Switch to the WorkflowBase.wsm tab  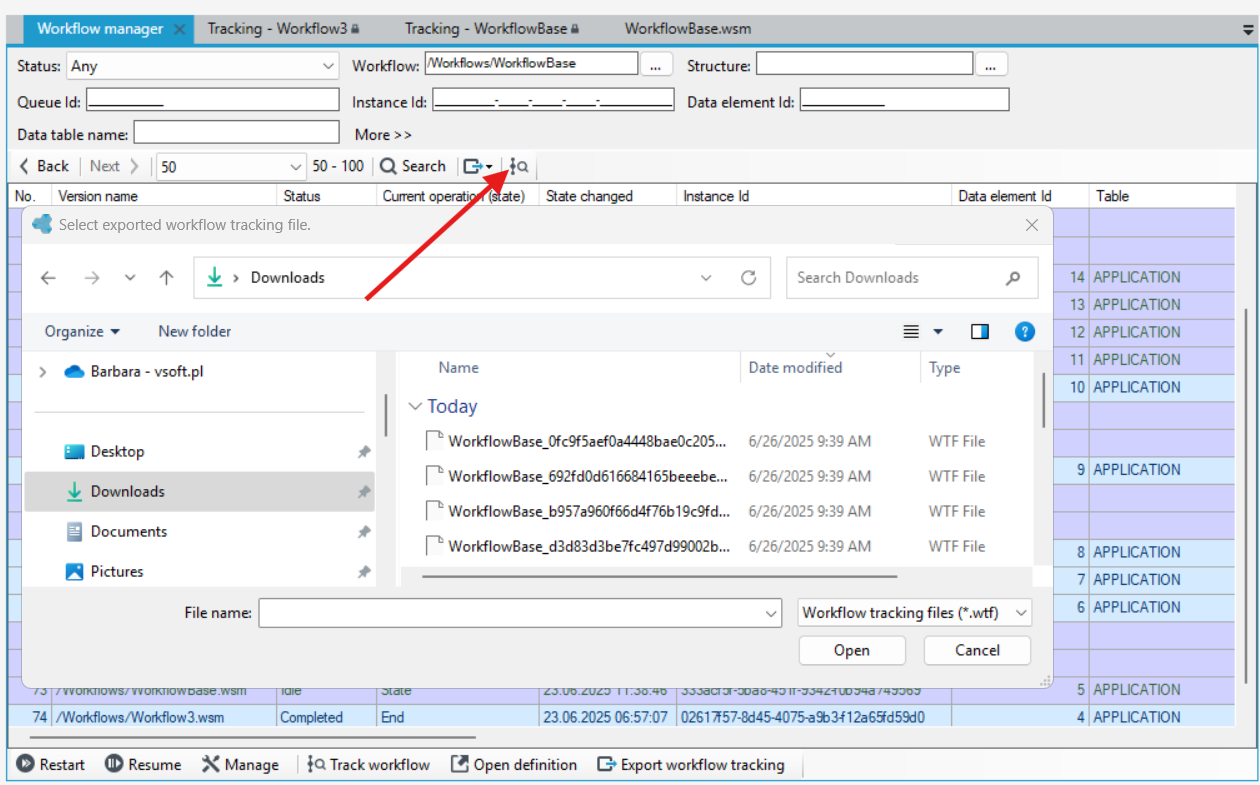pyautogui.click(x=688, y=29)
